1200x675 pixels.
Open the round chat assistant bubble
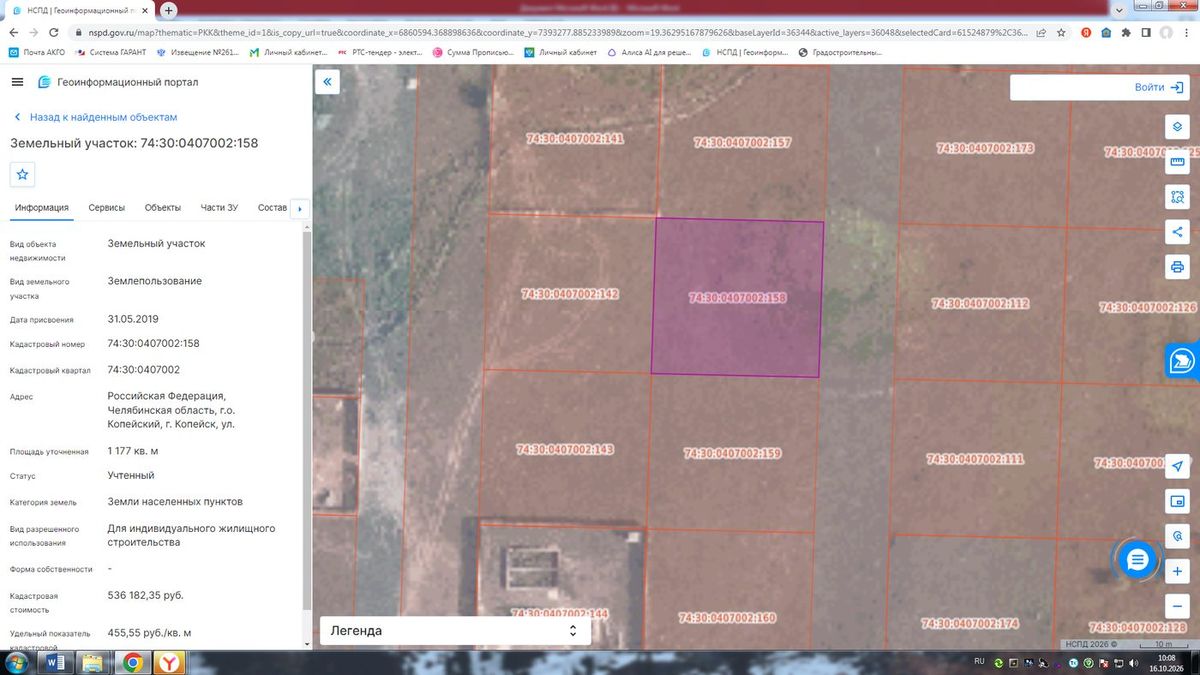[x=1137, y=560]
